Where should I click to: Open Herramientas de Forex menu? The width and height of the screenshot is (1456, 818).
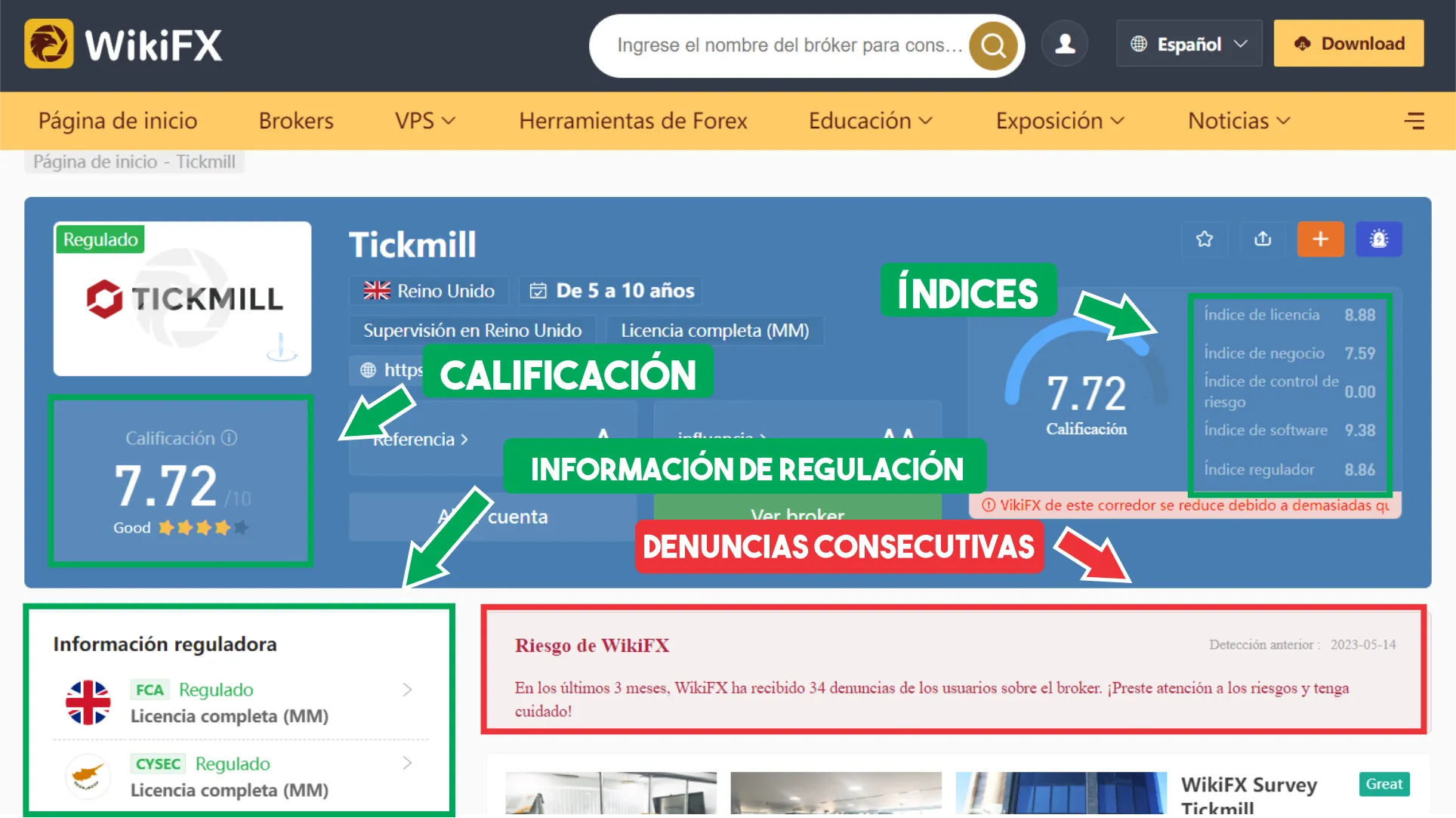(x=633, y=121)
